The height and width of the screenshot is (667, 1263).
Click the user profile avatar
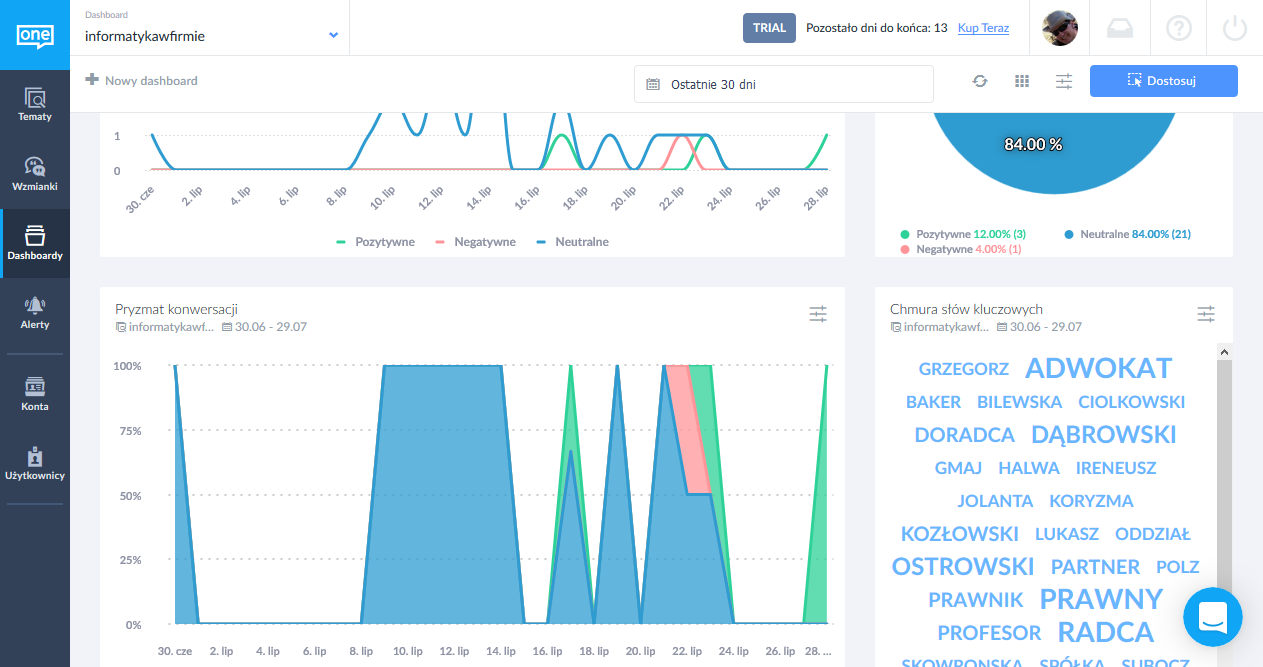click(x=1060, y=28)
